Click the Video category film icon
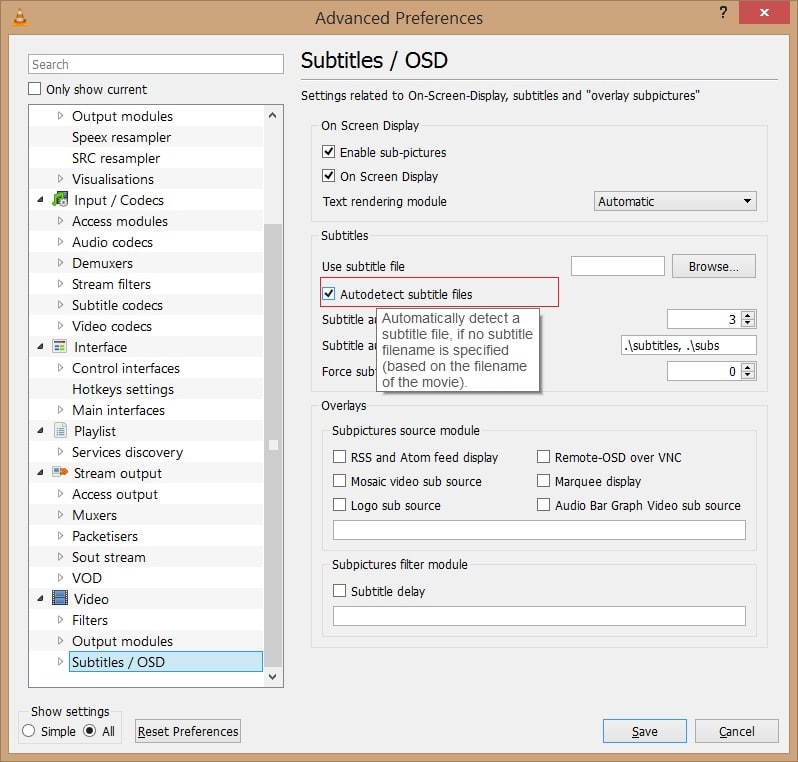Screen dimensions: 798x762 click(x=59, y=599)
